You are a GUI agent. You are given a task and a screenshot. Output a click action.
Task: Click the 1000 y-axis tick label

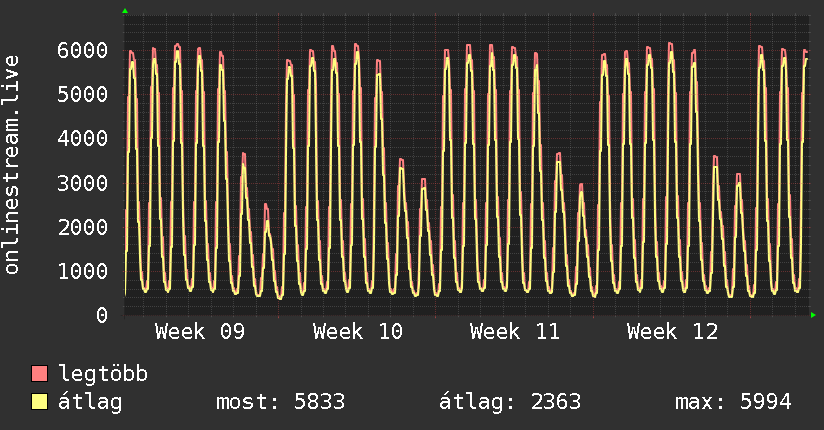81,271
